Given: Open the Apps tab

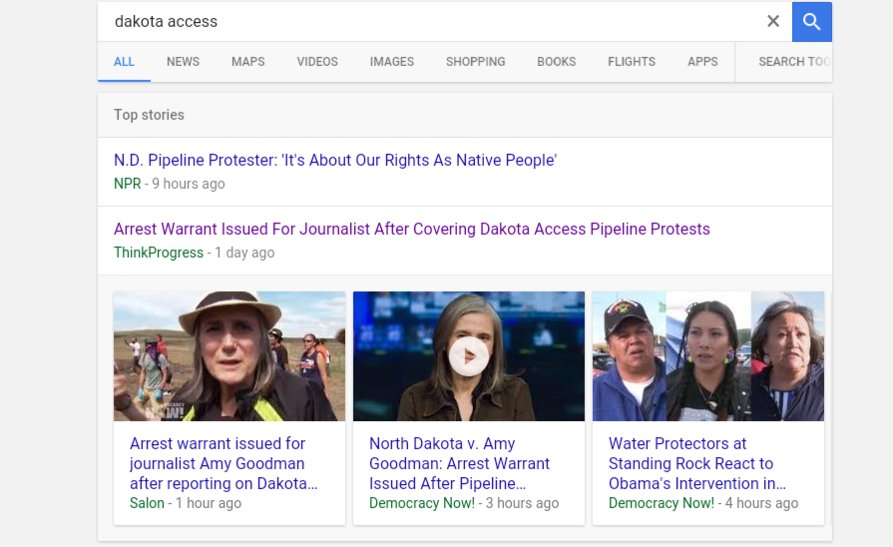Looking at the screenshot, I should [x=702, y=62].
